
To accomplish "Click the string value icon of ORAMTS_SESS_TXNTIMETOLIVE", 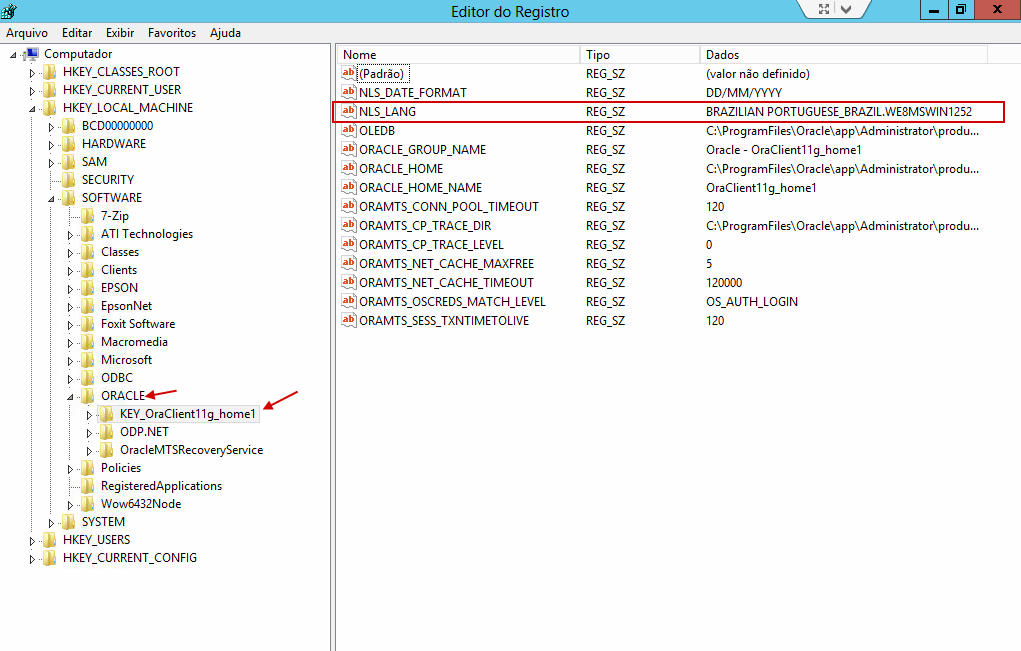I will pyautogui.click(x=349, y=320).
